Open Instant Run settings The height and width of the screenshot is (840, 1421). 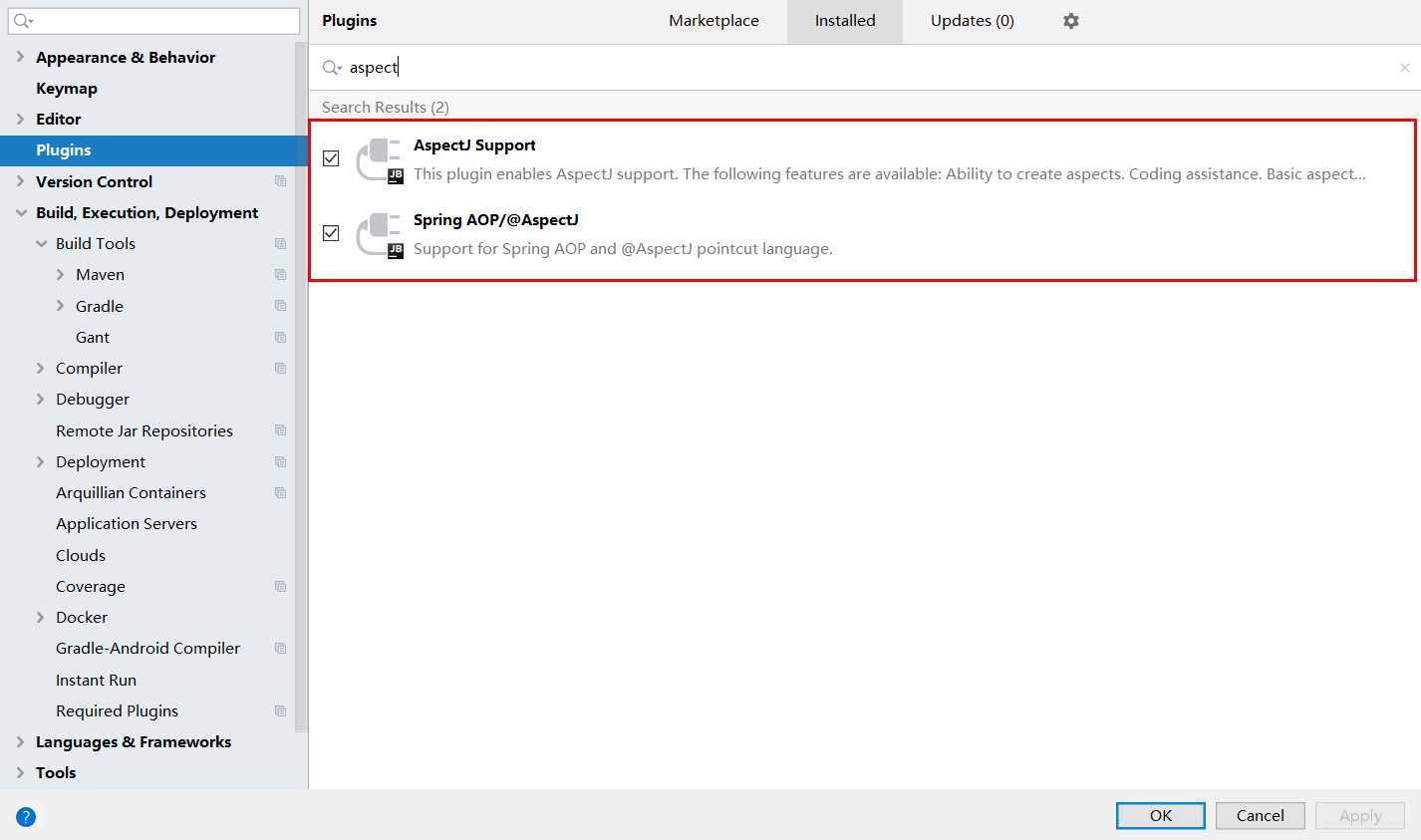(96, 680)
